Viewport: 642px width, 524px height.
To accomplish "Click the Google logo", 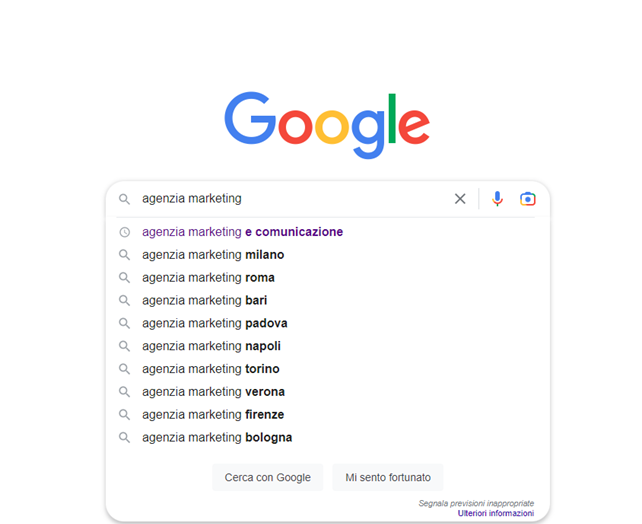I will coord(327,125).
